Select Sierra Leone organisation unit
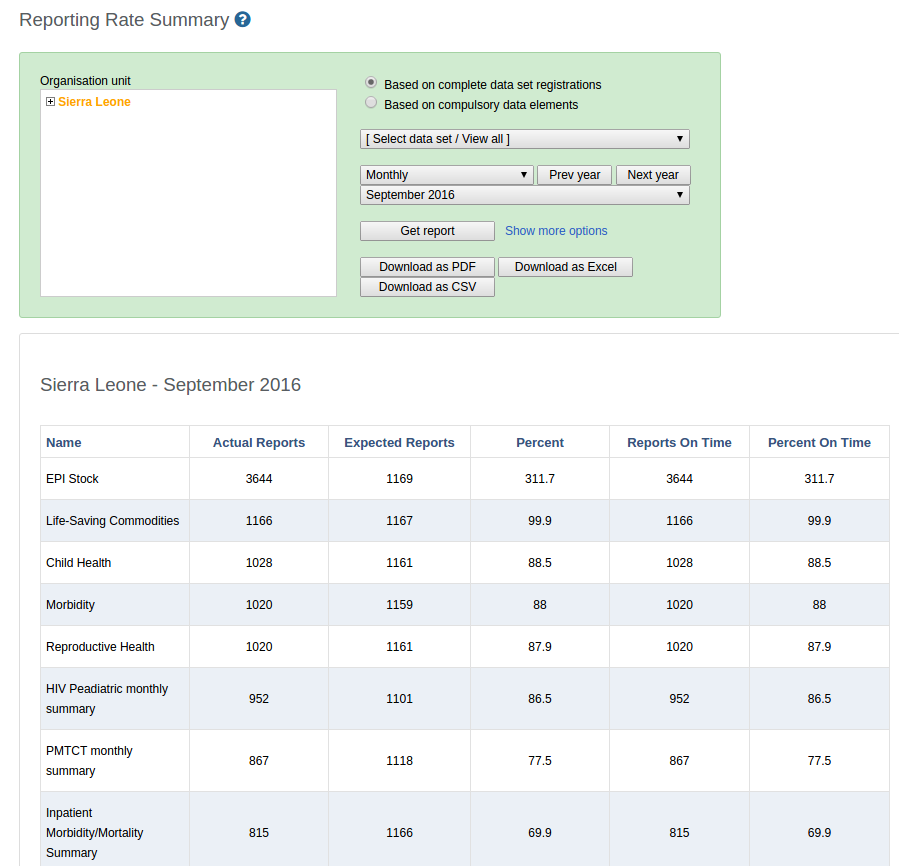 tap(94, 102)
